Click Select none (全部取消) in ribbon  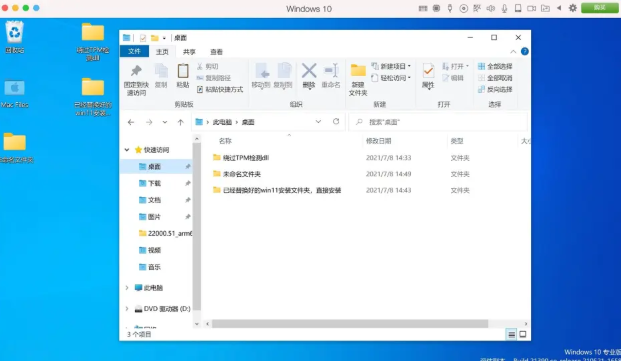click(x=495, y=78)
